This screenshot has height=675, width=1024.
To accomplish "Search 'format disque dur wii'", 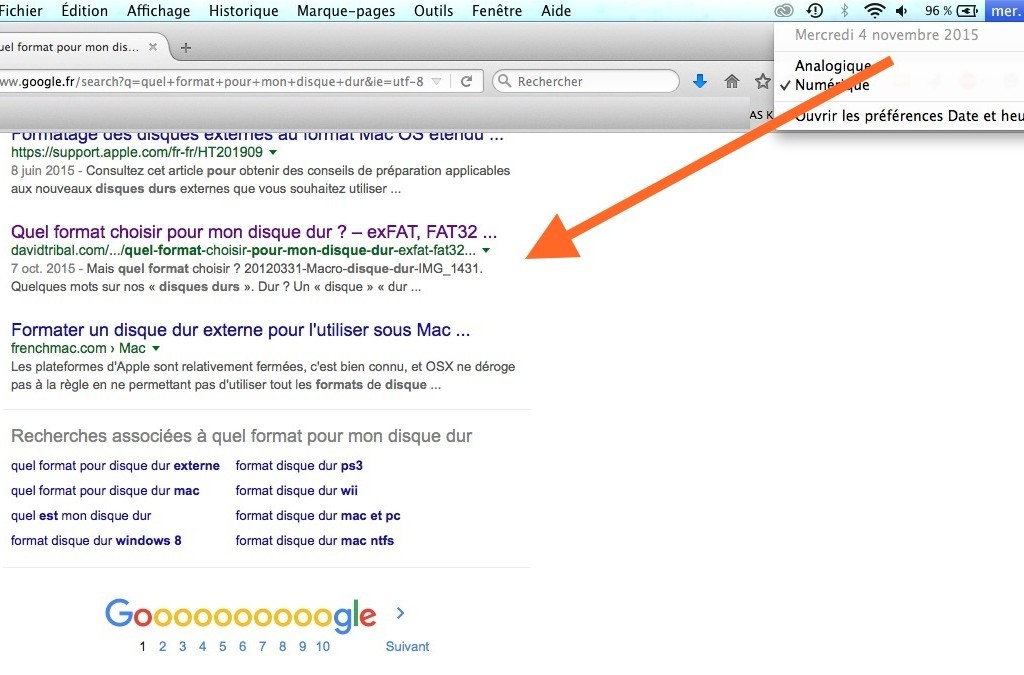I will [296, 490].
